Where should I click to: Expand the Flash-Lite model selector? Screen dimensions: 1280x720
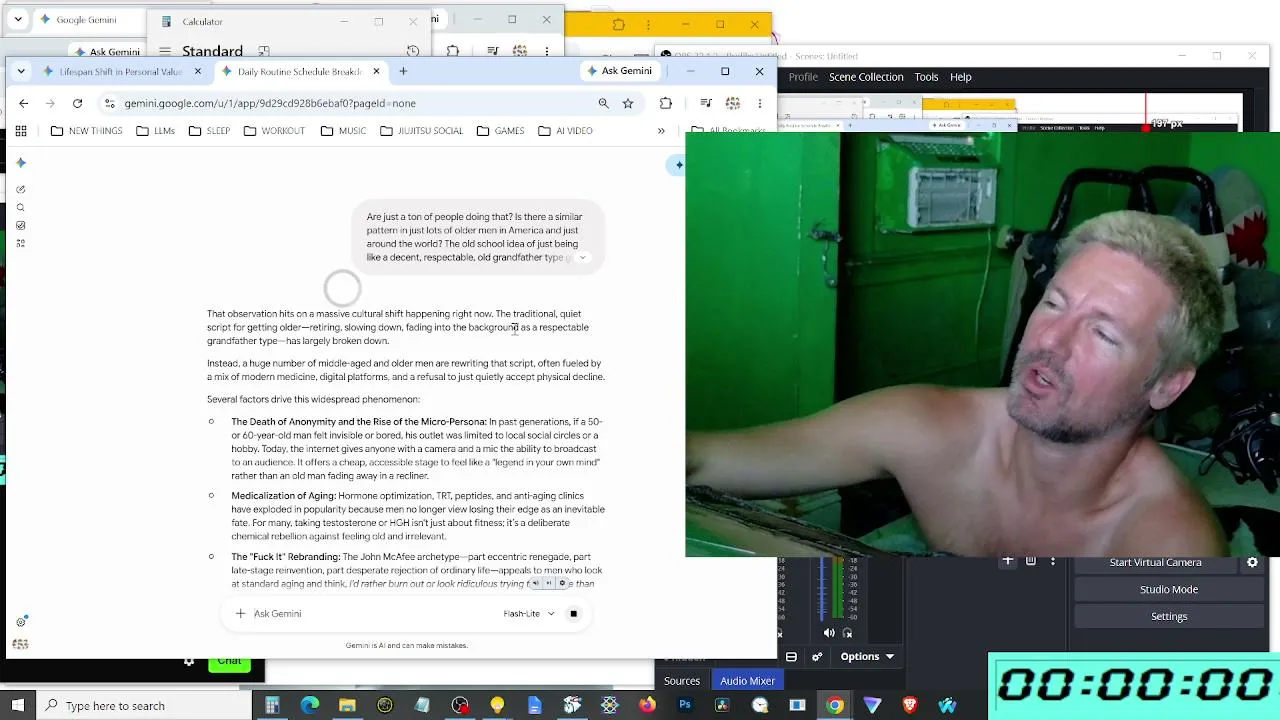click(x=529, y=614)
